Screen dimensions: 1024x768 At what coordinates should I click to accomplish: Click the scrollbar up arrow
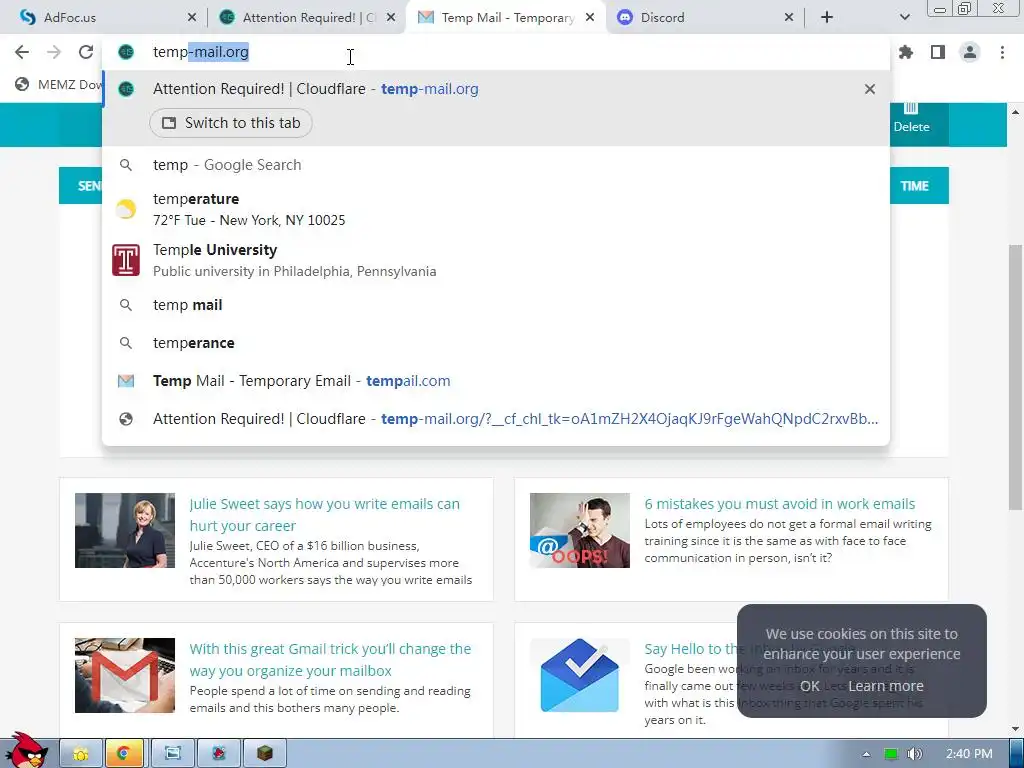(x=1016, y=112)
